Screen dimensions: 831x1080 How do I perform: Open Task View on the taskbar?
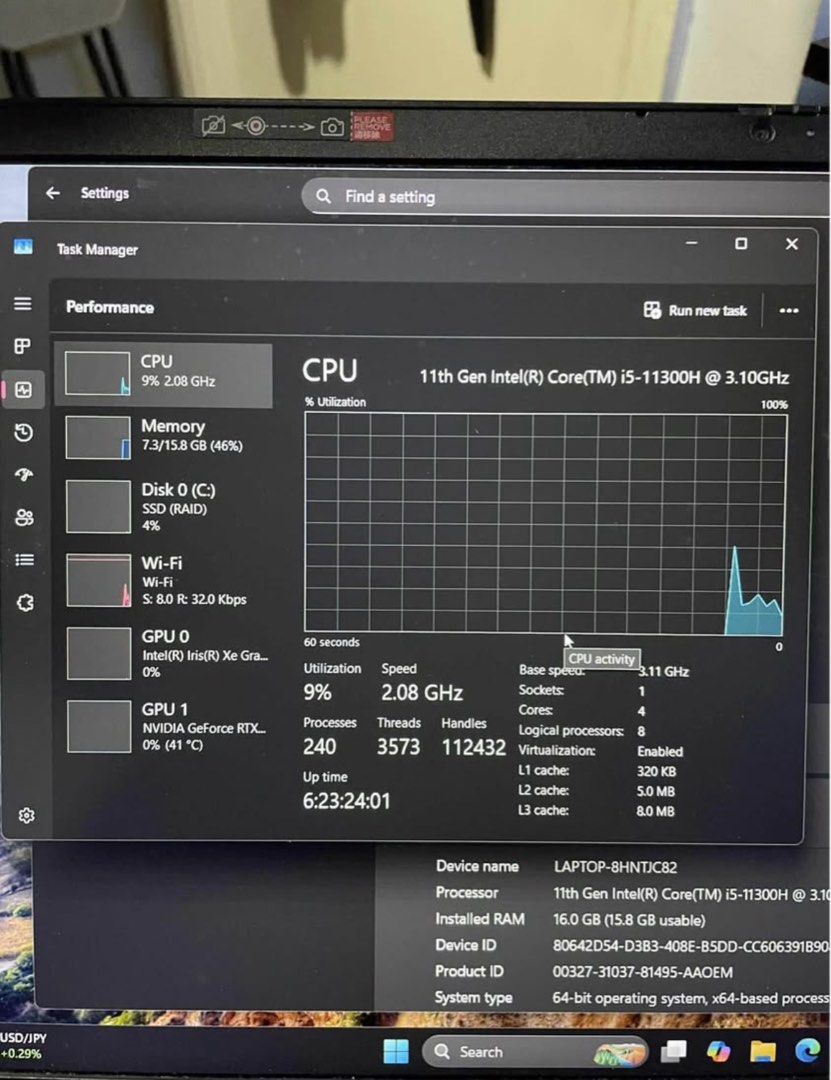point(674,1051)
